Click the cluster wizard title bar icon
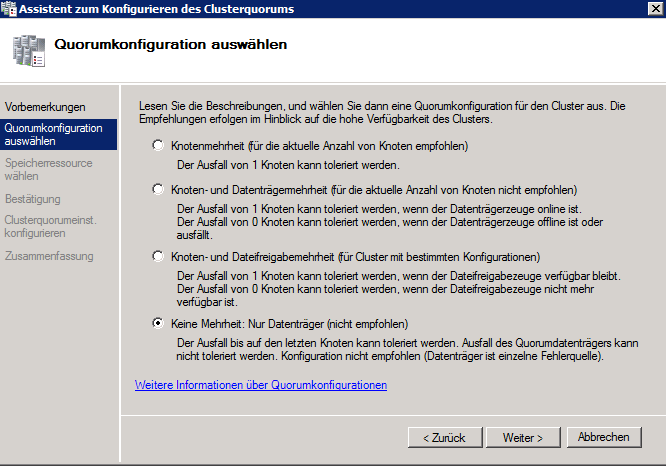This screenshot has width=666, height=466. coord(8,8)
